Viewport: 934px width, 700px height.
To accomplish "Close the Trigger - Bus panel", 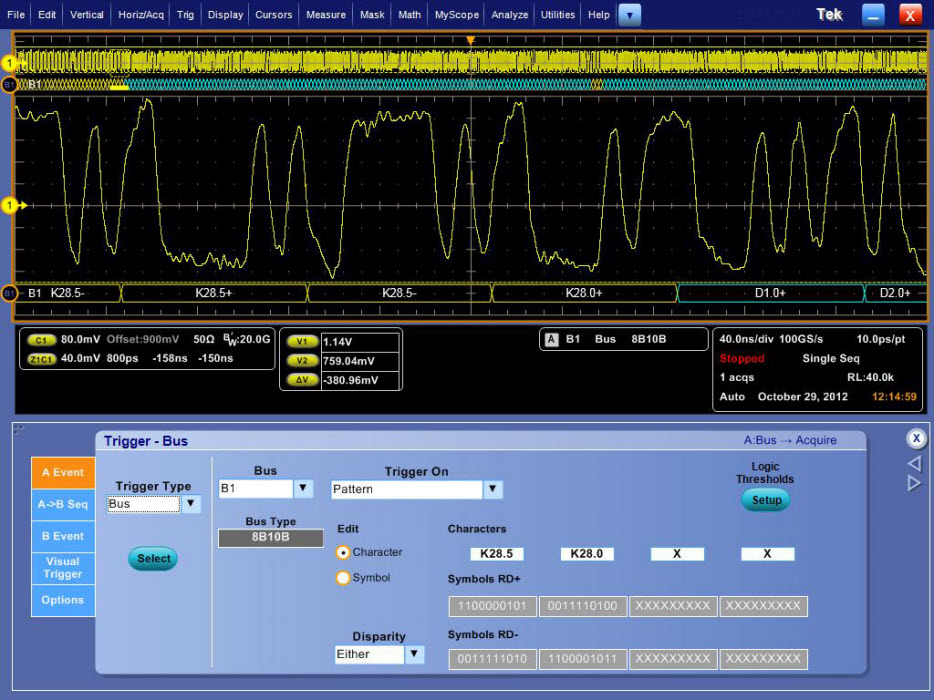I will coord(916,439).
